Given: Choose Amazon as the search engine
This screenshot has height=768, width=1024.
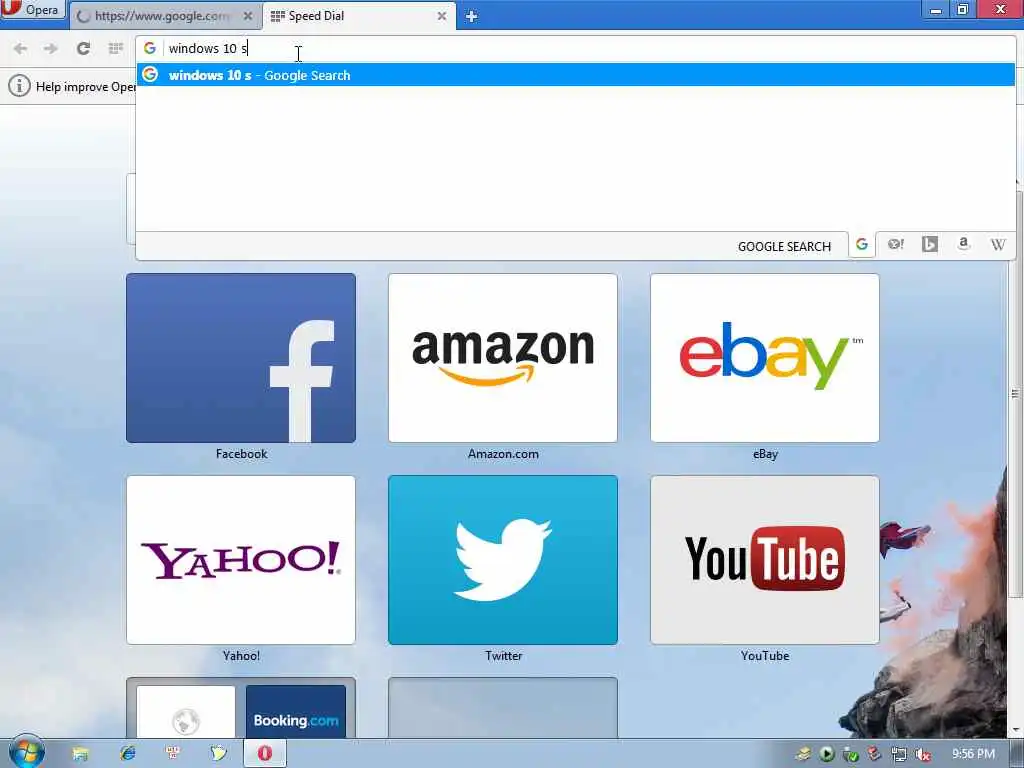Looking at the screenshot, I should click(963, 245).
